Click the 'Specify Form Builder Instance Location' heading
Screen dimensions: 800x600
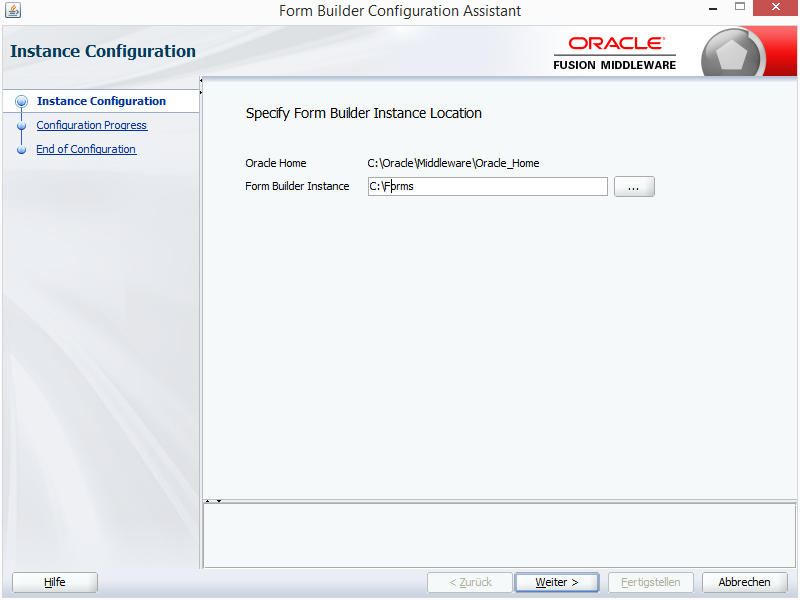(364, 113)
